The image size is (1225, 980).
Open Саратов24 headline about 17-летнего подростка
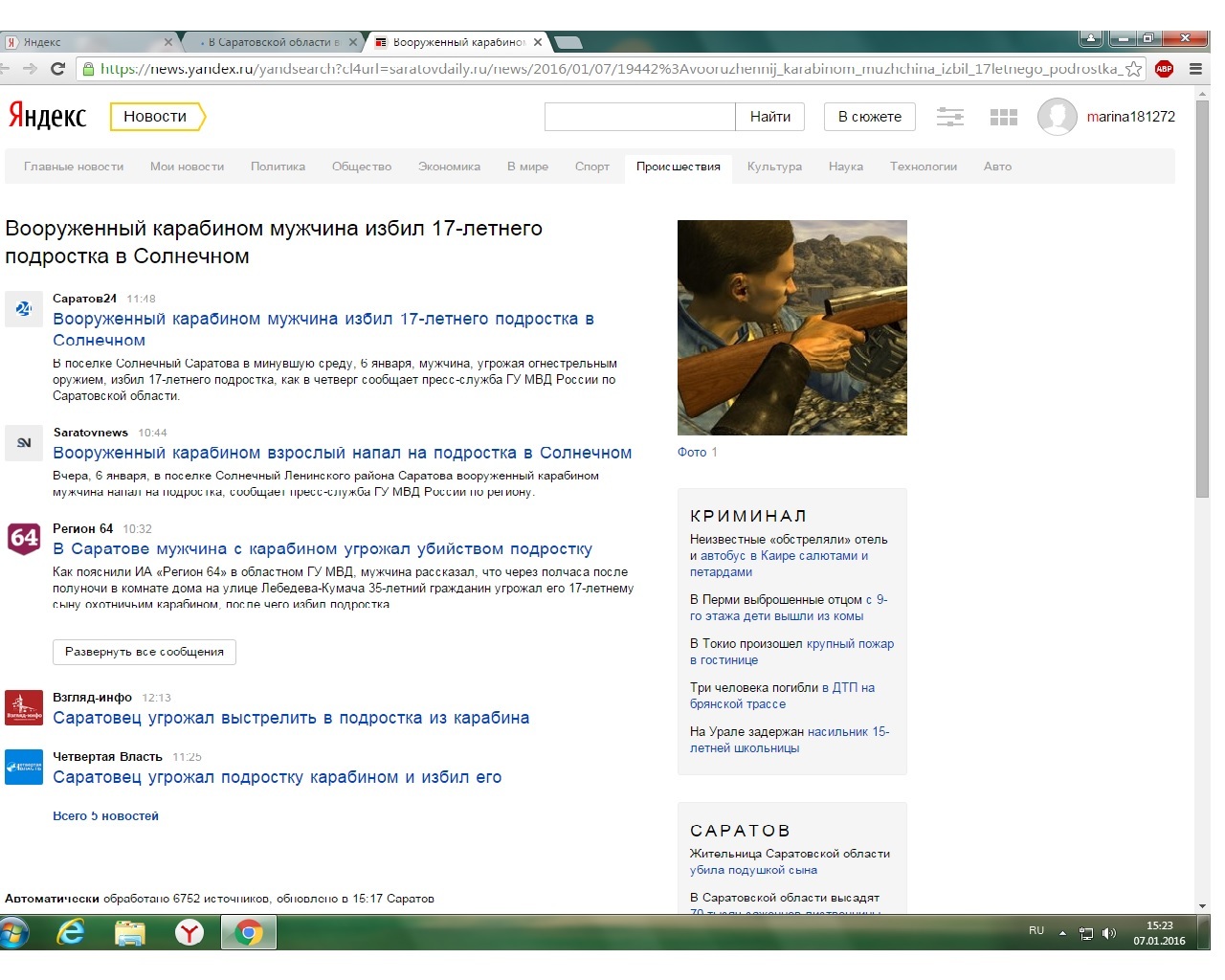point(323,329)
